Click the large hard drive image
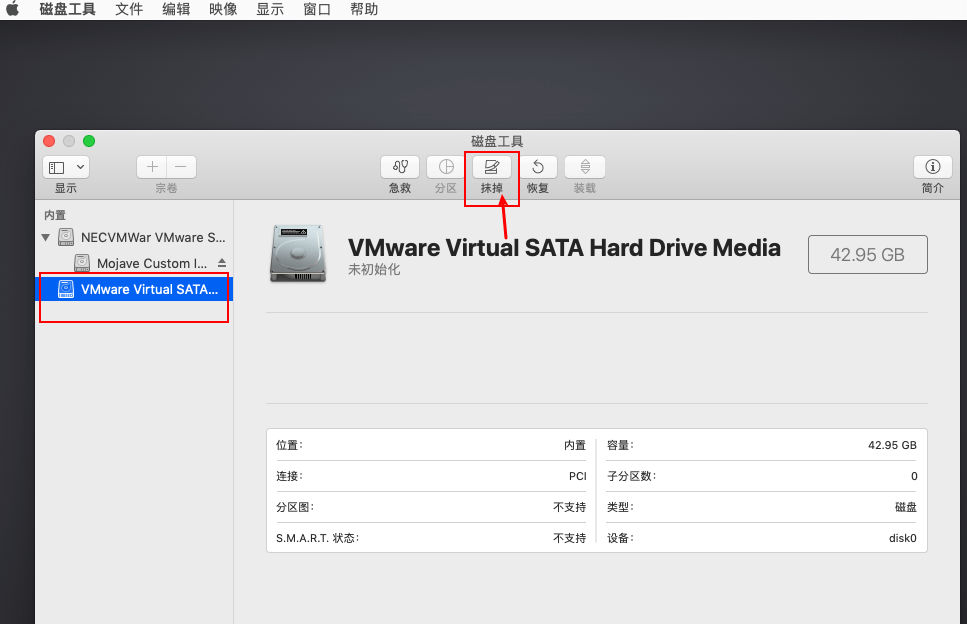The width and height of the screenshot is (967, 624). point(298,253)
